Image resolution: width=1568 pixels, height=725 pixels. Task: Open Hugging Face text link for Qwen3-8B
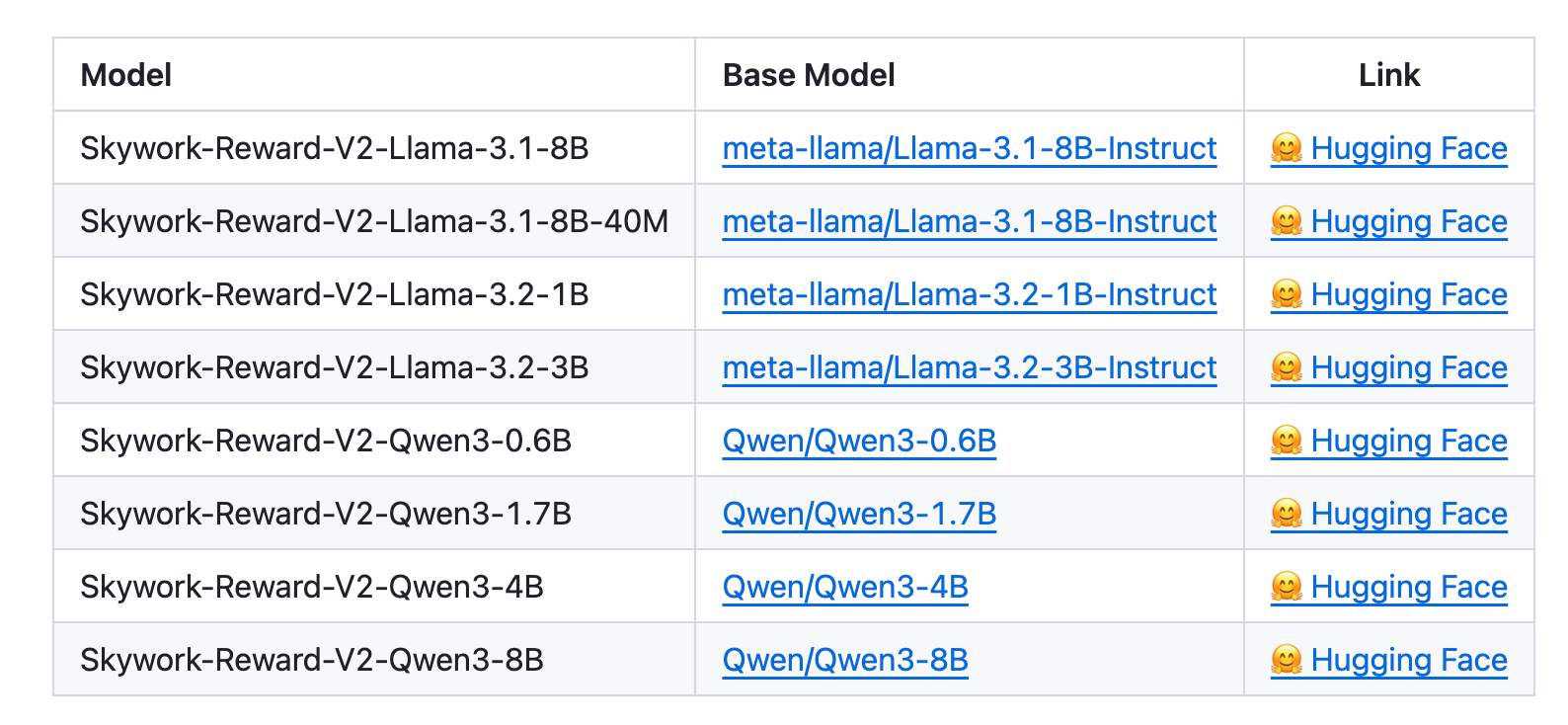(1409, 660)
